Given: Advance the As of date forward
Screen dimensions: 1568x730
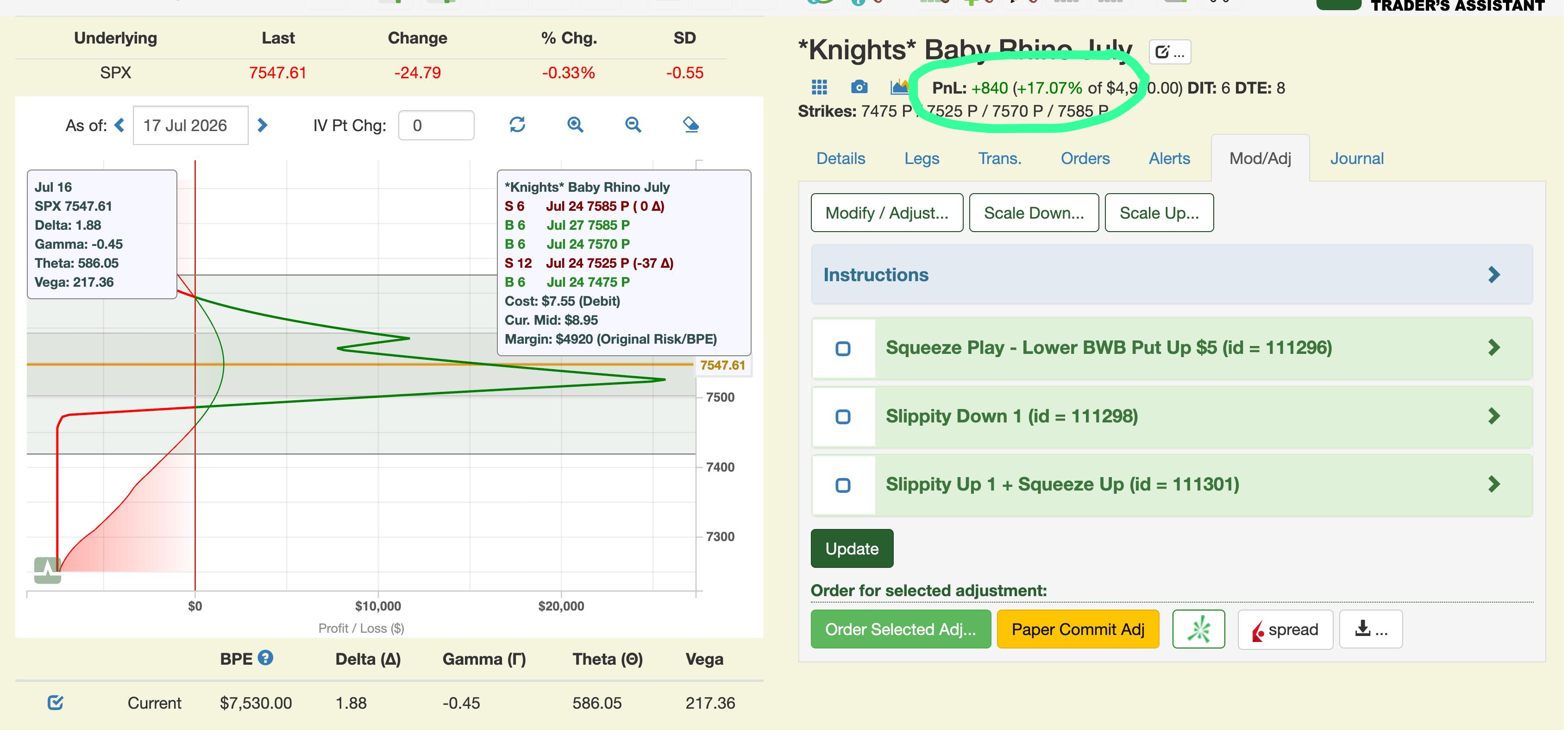Looking at the screenshot, I should tap(263, 126).
